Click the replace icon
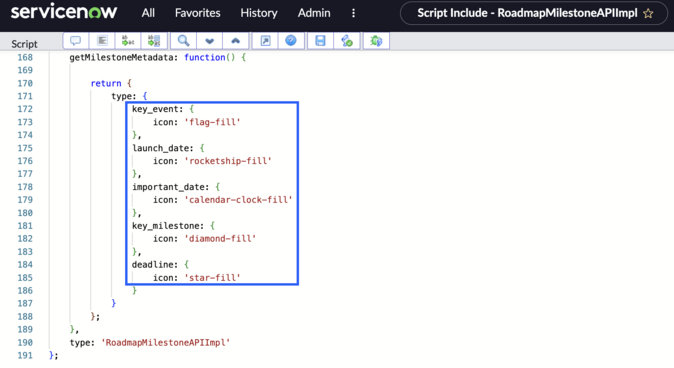Screen dimensions: 674x368 (128, 41)
